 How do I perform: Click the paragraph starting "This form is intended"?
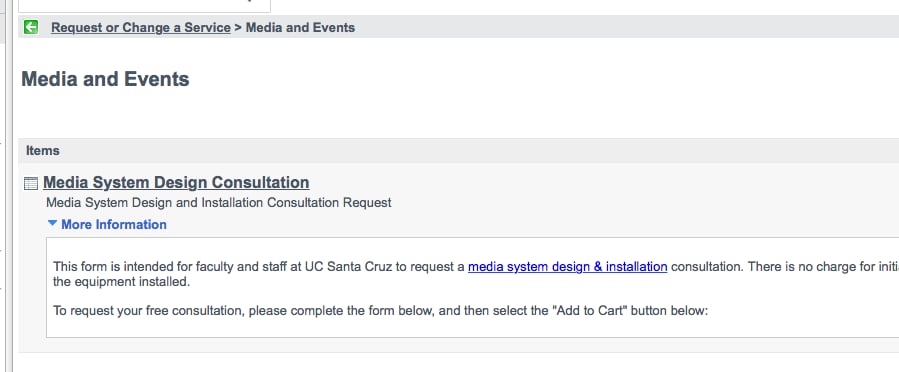tap(476, 274)
